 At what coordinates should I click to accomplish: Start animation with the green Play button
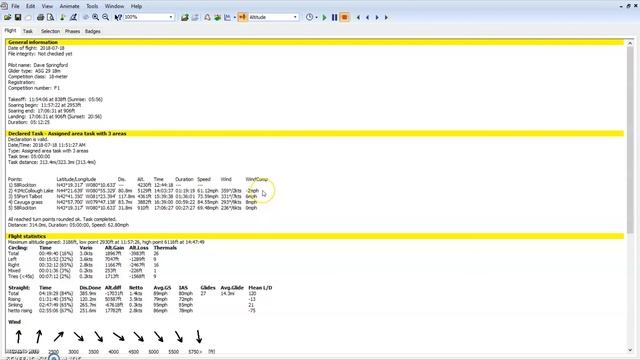click(x=324, y=17)
